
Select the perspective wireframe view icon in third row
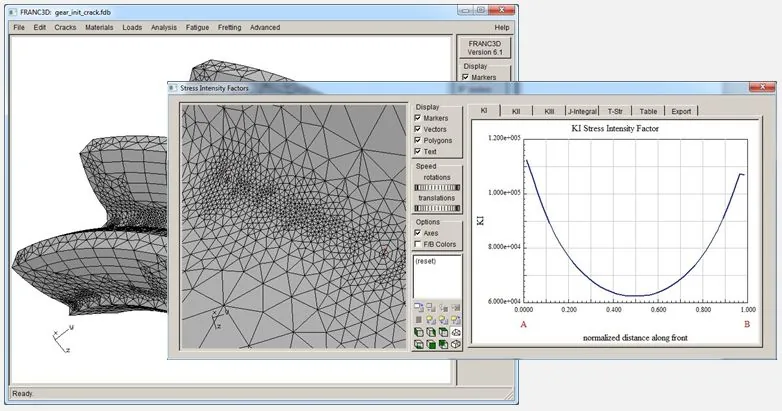click(x=456, y=332)
